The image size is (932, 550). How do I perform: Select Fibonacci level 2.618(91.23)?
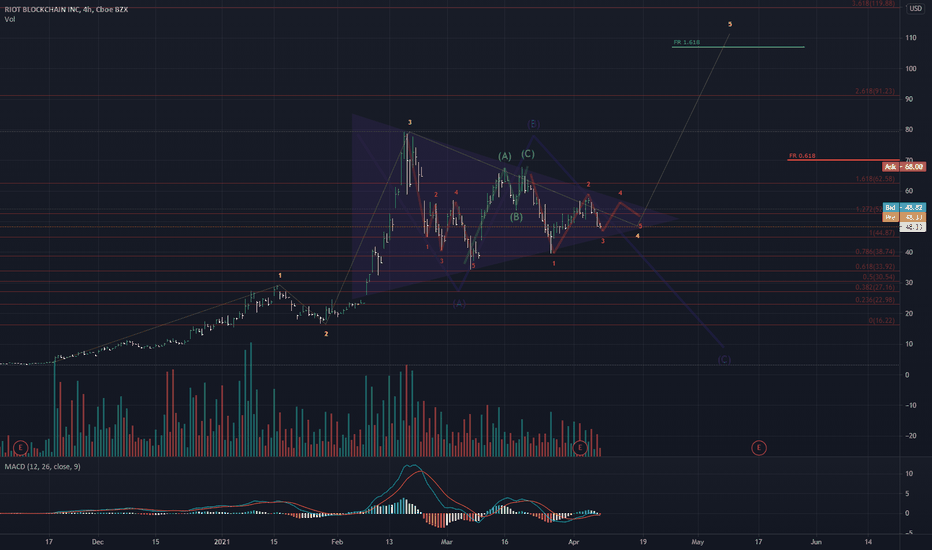[x=875, y=92]
